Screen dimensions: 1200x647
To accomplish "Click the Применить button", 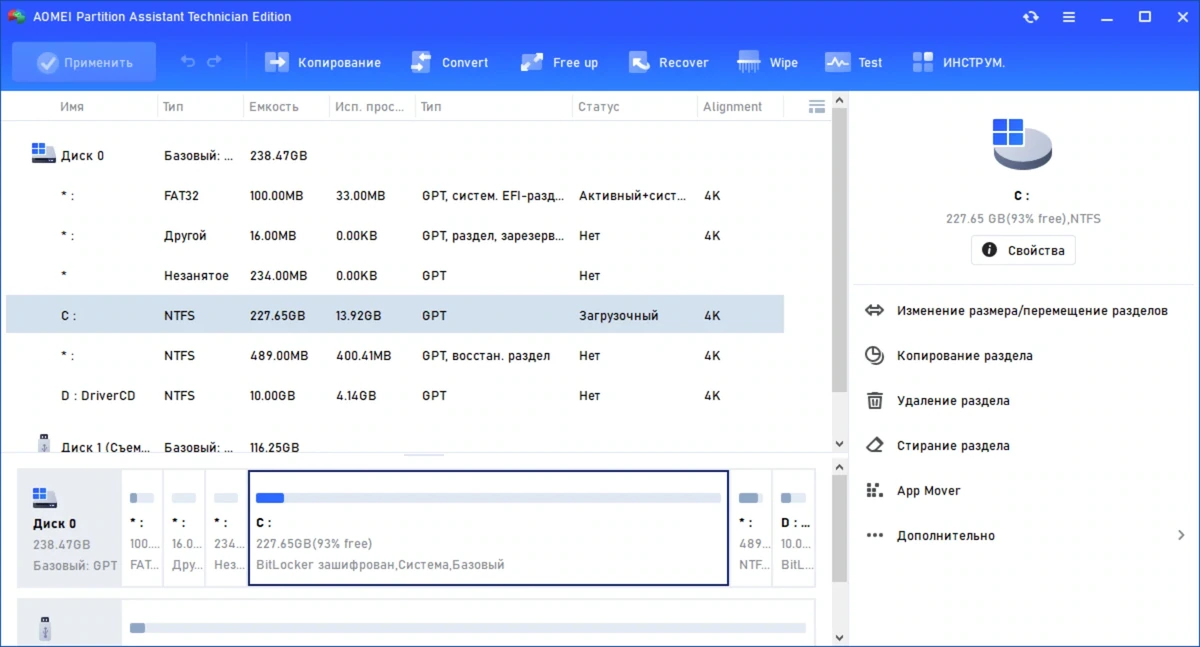I will point(84,62).
